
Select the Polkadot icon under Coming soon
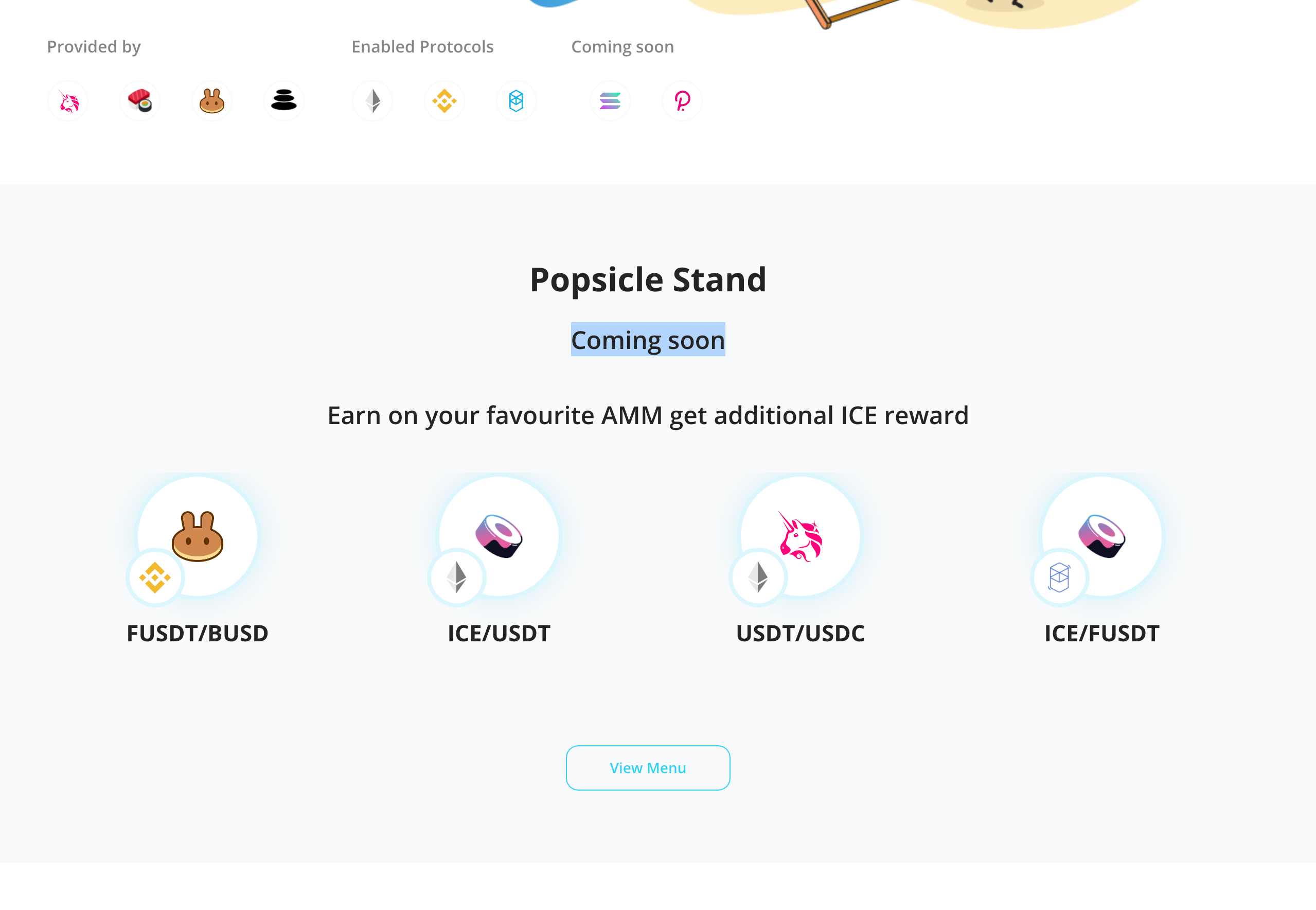[x=681, y=100]
